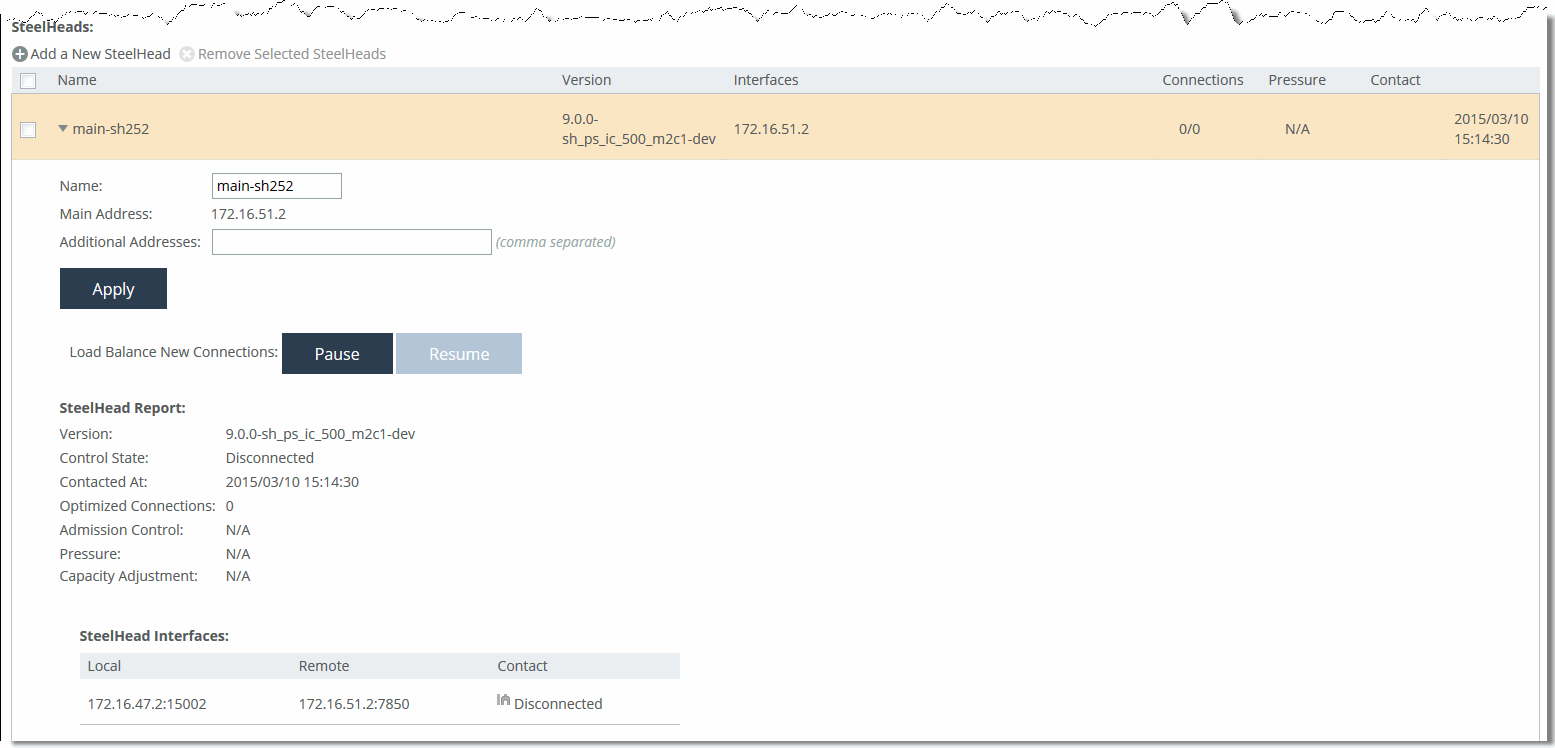Viewport: 1555px width, 748px height.
Task: Click Optimized Connections value 0
Action: (230, 506)
